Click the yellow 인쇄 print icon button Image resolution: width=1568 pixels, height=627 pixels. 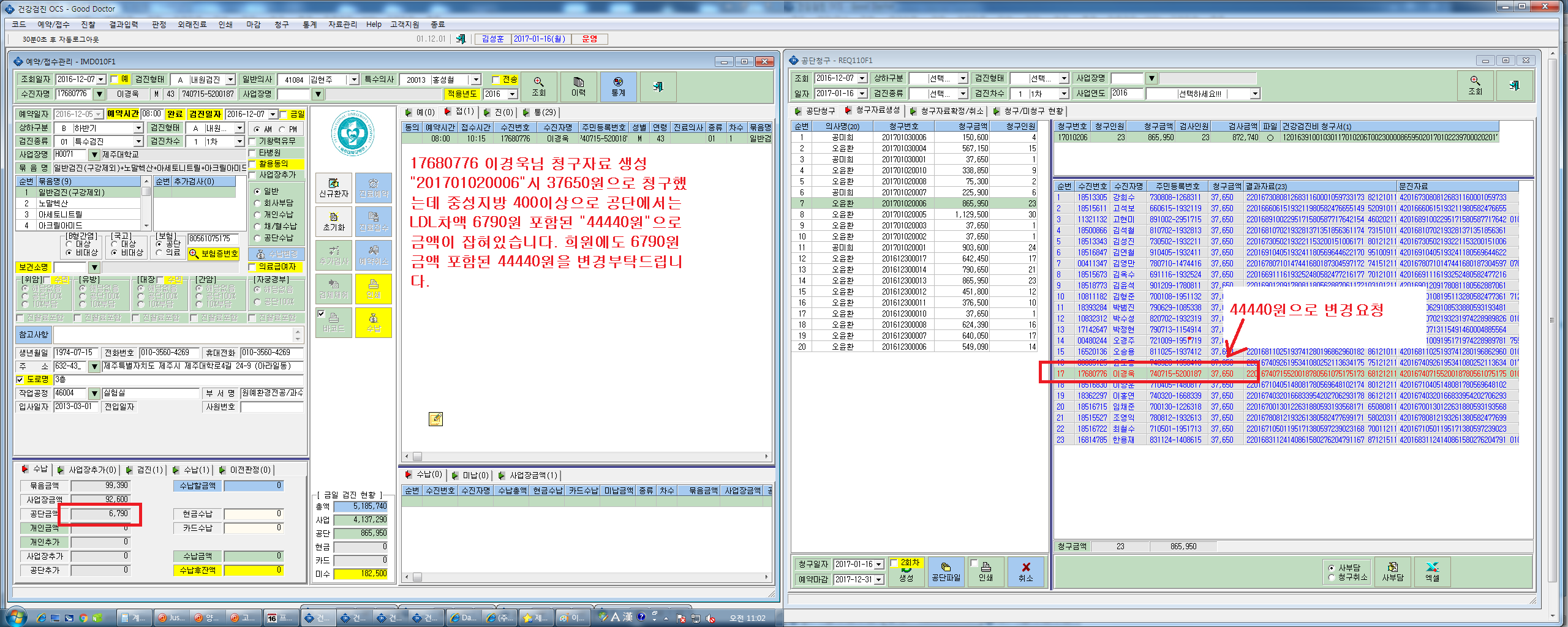point(373,289)
